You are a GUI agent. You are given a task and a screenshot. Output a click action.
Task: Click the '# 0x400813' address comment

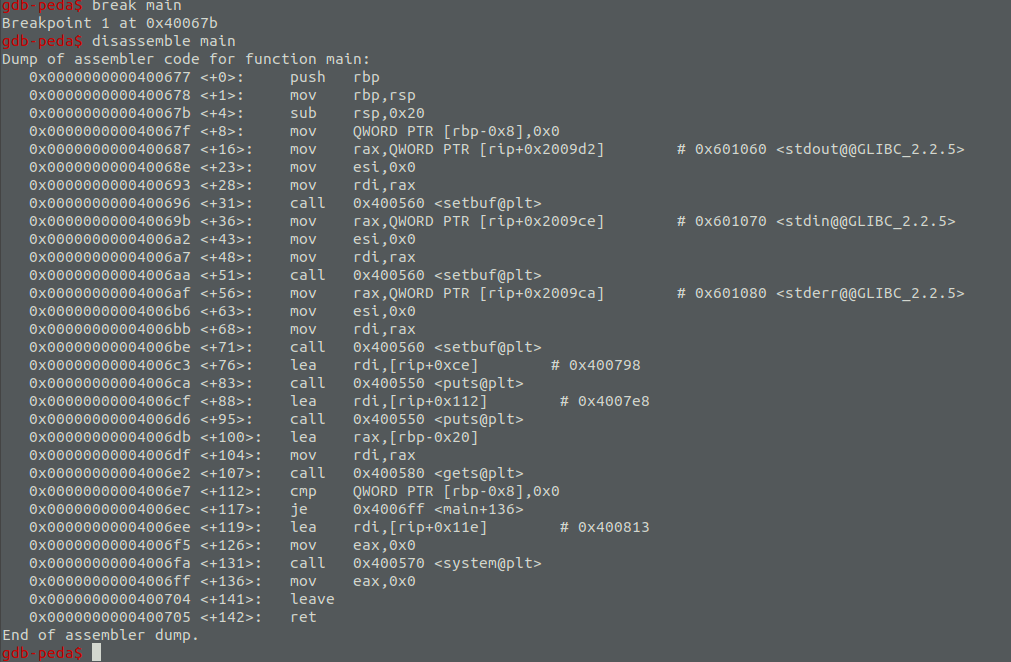pyautogui.click(x=604, y=527)
